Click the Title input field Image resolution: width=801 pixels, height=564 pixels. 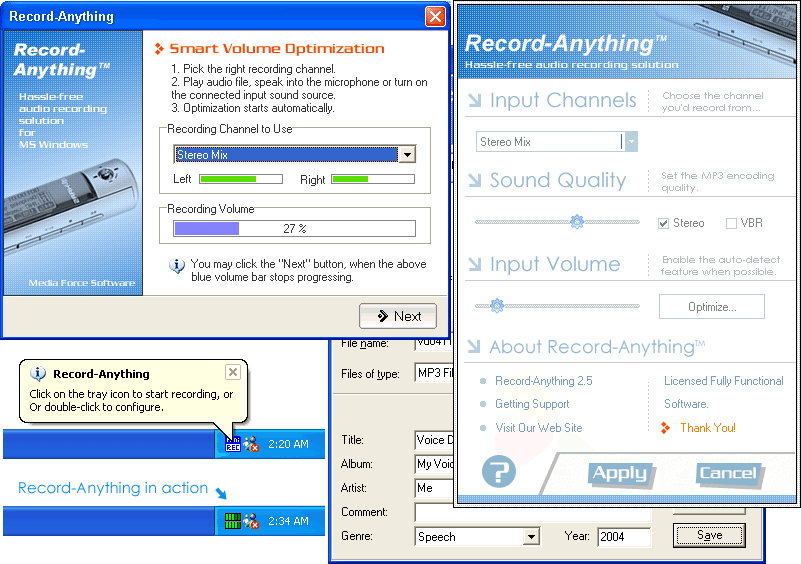coord(434,440)
